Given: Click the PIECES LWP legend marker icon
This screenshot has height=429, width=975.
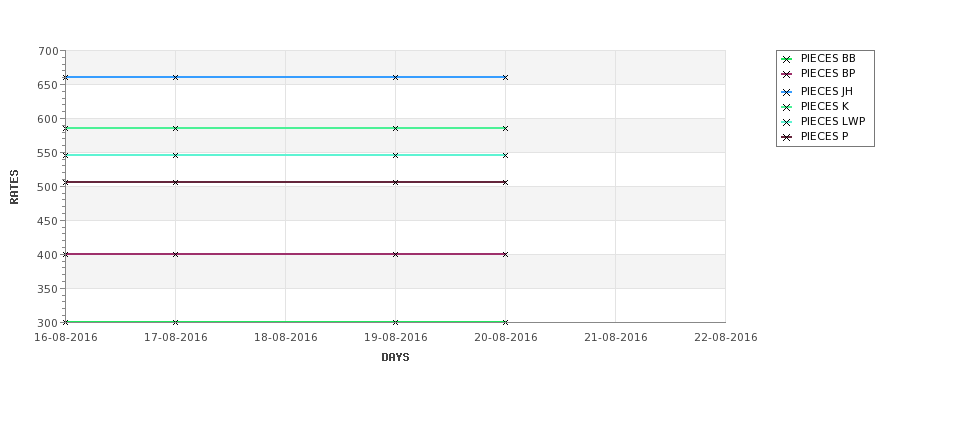Looking at the screenshot, I should [787, 122].
